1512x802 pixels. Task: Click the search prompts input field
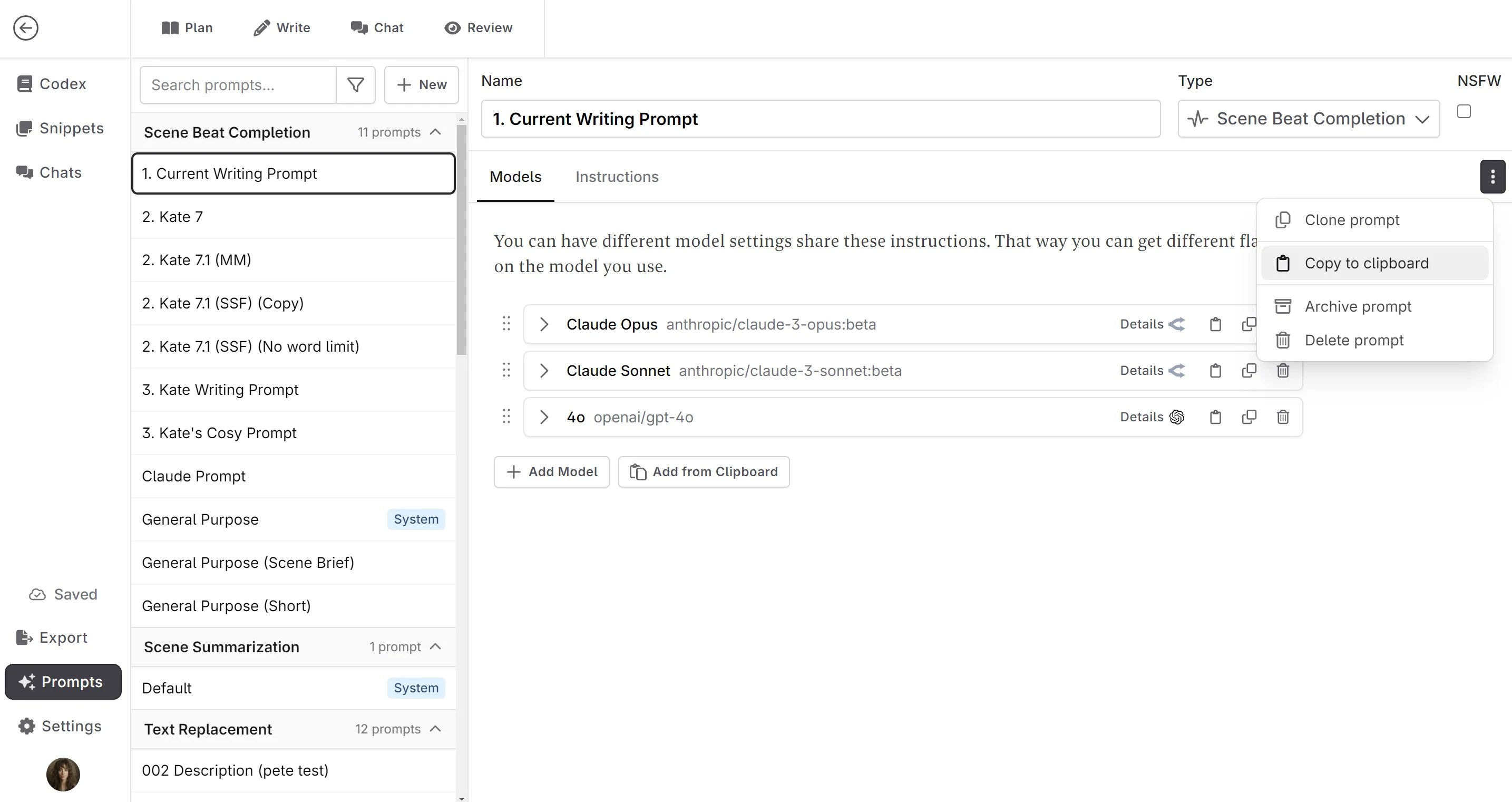pos(237,85)
